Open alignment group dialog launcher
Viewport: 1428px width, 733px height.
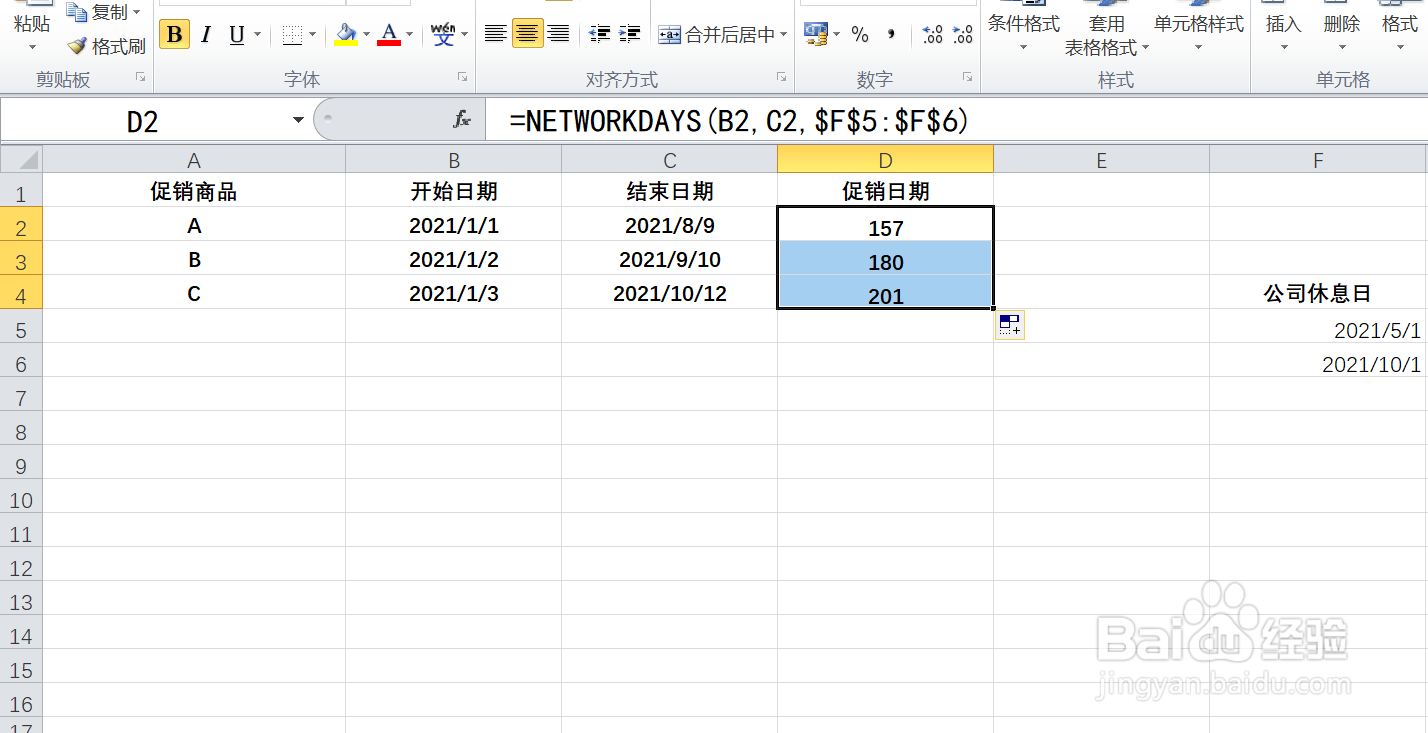pyautogui.click(x=781, y=77)
